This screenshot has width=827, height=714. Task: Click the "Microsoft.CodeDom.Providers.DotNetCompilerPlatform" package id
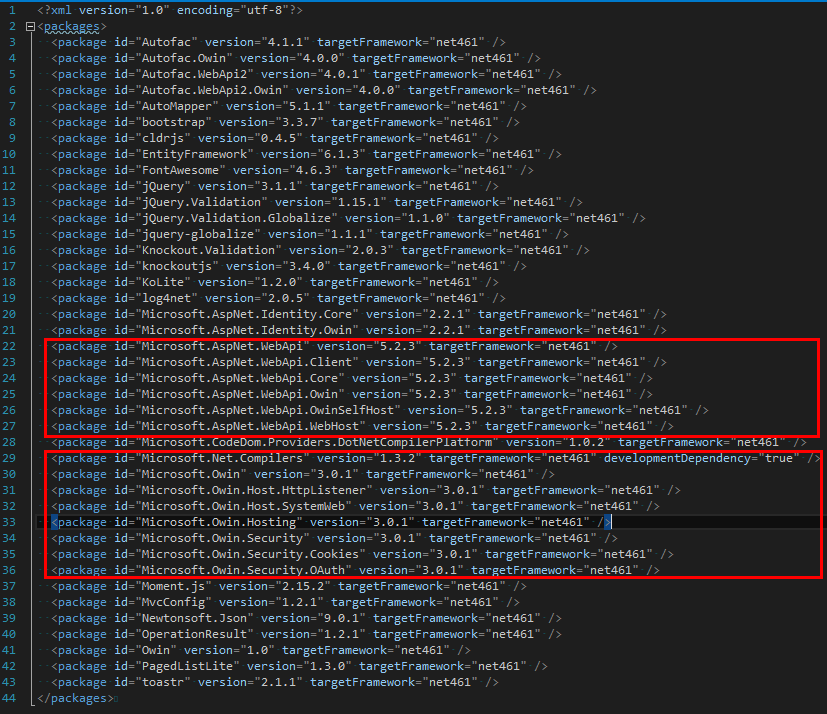click(317, 442)
